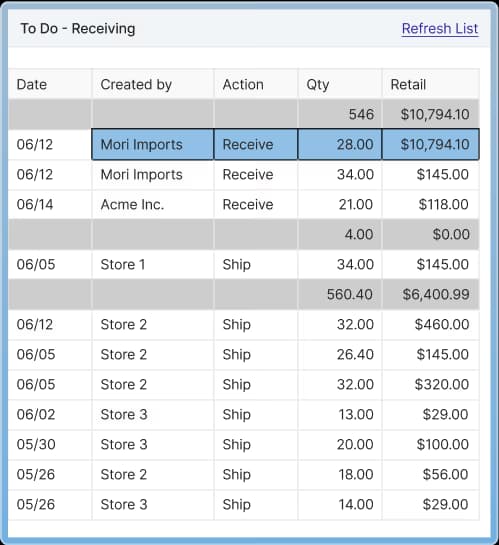This screenshot has height=545, width=499.
Task: Click the 06/02 Store 3 row
Action: (244, 414)
